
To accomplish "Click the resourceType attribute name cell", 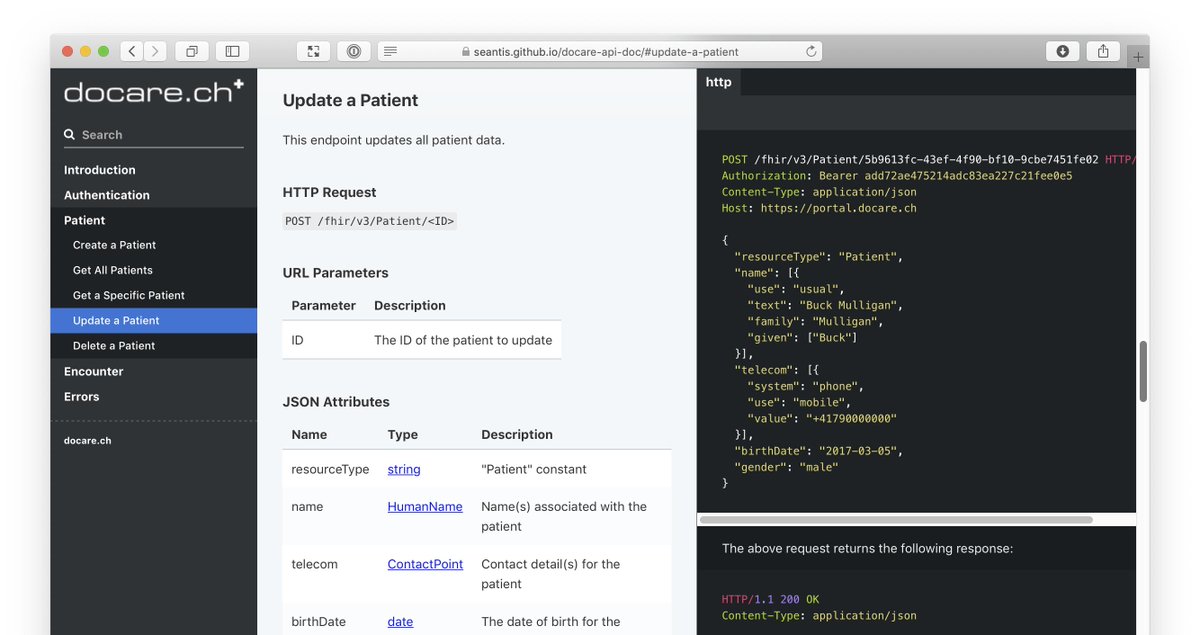I will [x=330, y=469].
